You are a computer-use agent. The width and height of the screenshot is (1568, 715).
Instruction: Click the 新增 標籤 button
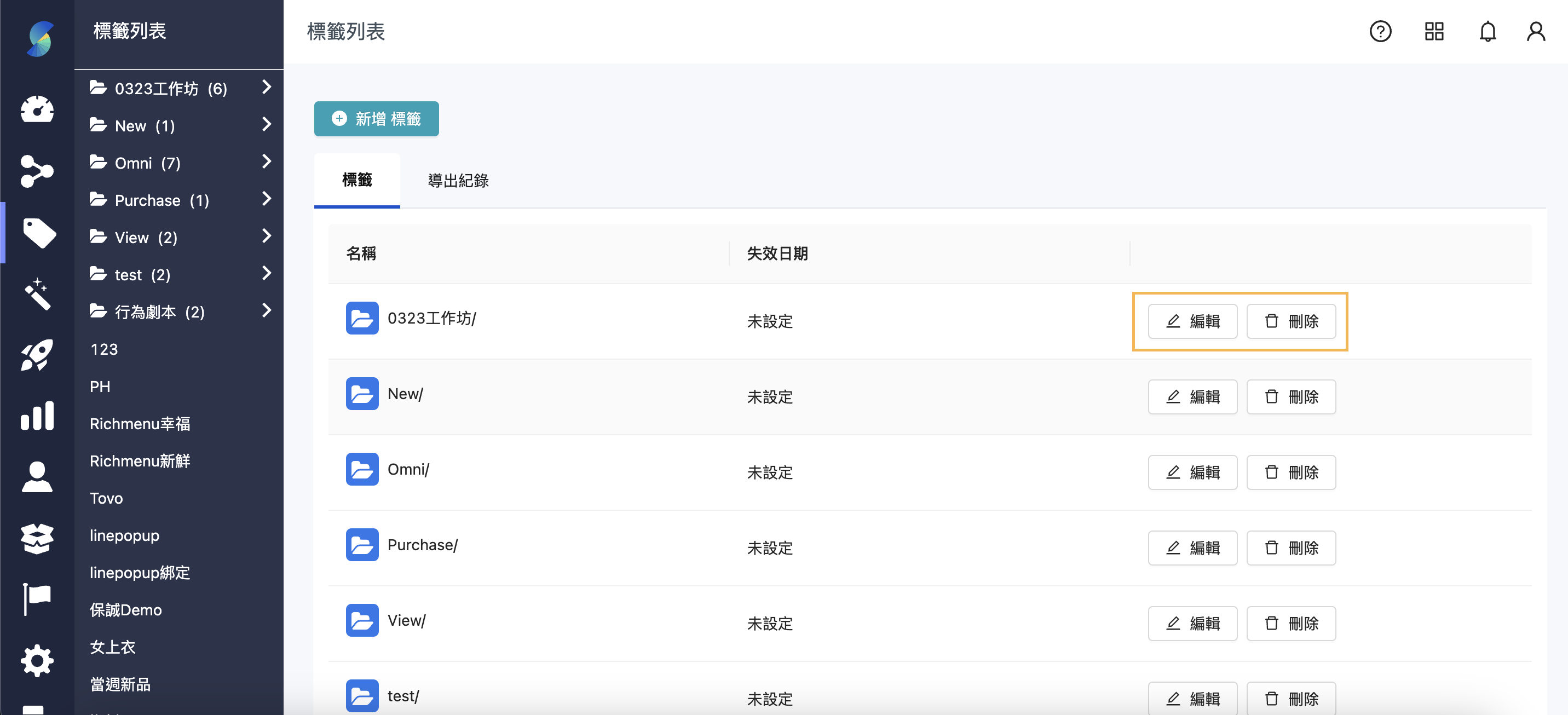[376, 119]
